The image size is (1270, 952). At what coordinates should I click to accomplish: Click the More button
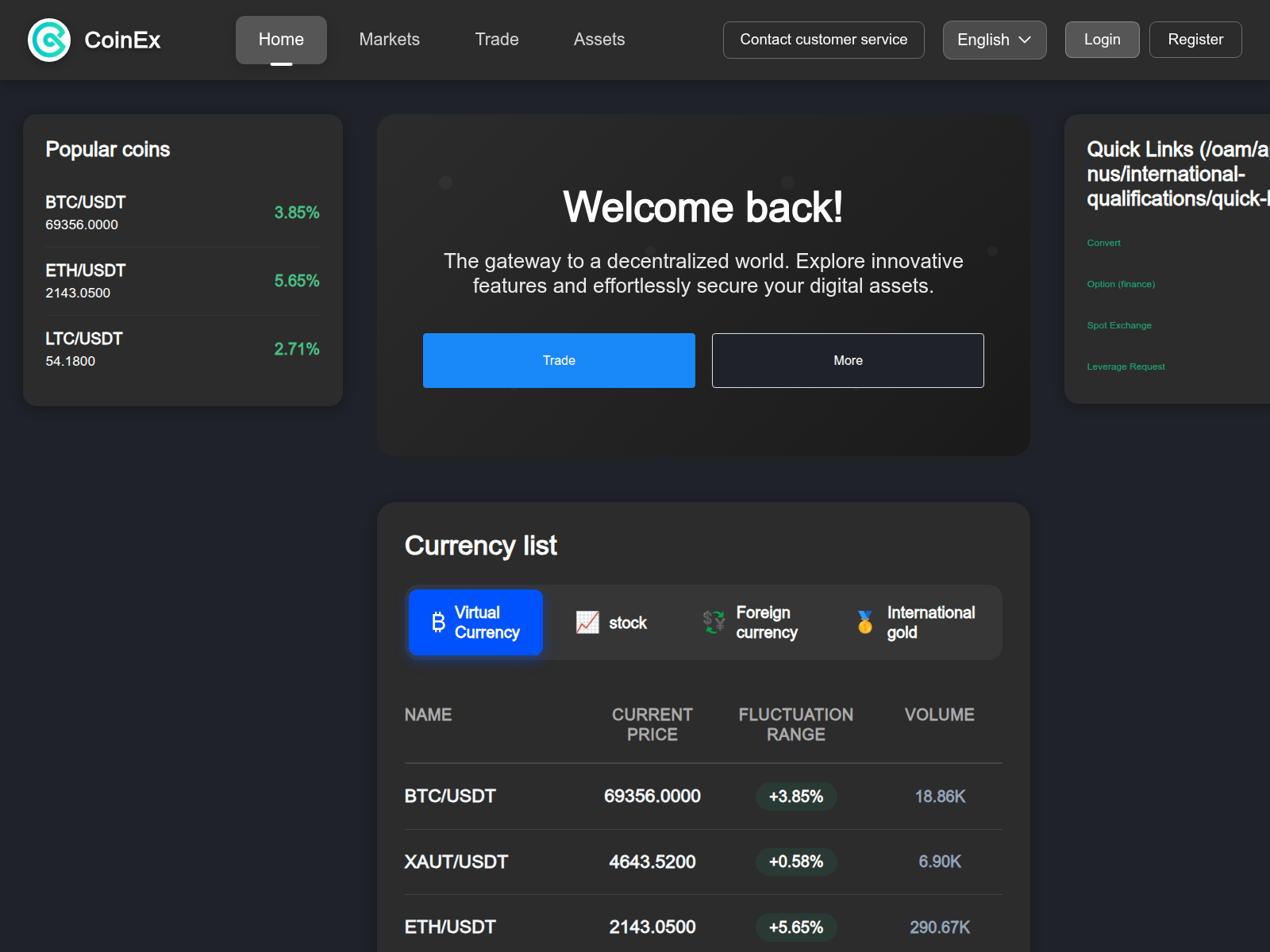(848, 360)
